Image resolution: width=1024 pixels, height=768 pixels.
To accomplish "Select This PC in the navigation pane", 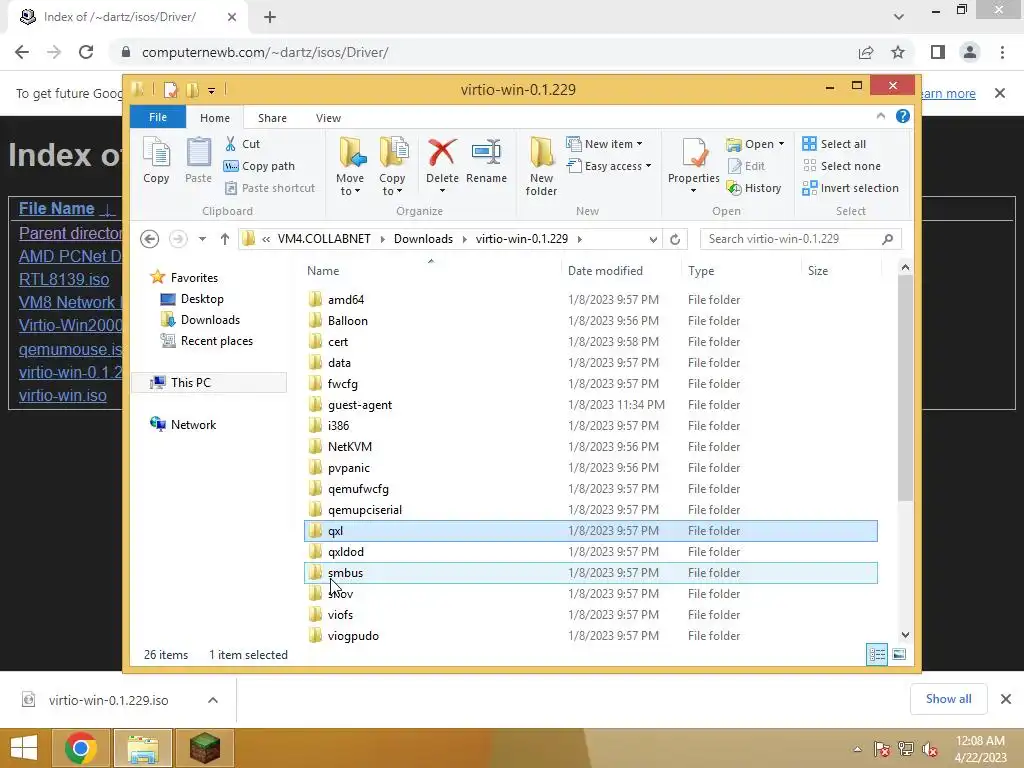I will coord(209,383).
